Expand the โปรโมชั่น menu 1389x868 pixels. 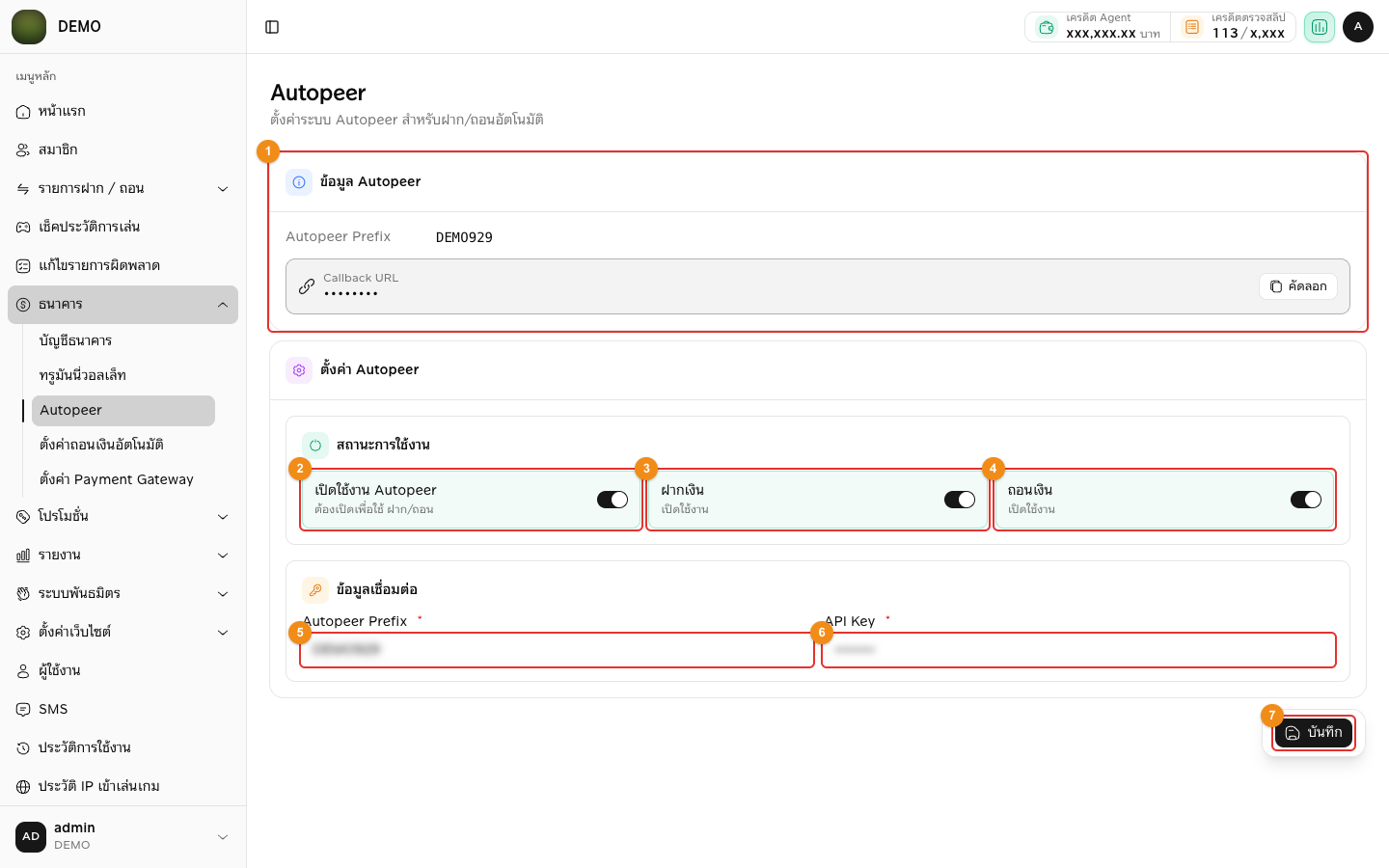click(x=123, y=517)
